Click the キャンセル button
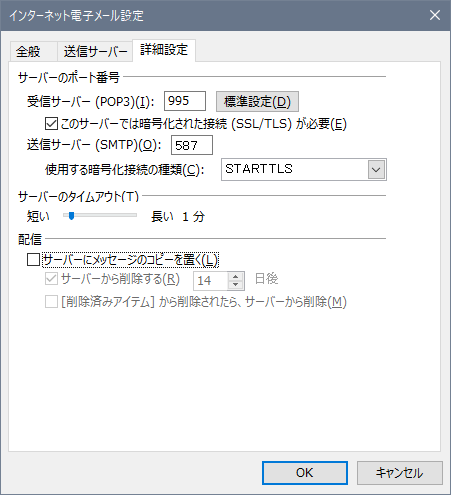This screenshot has height=495, width=451. 400,473
